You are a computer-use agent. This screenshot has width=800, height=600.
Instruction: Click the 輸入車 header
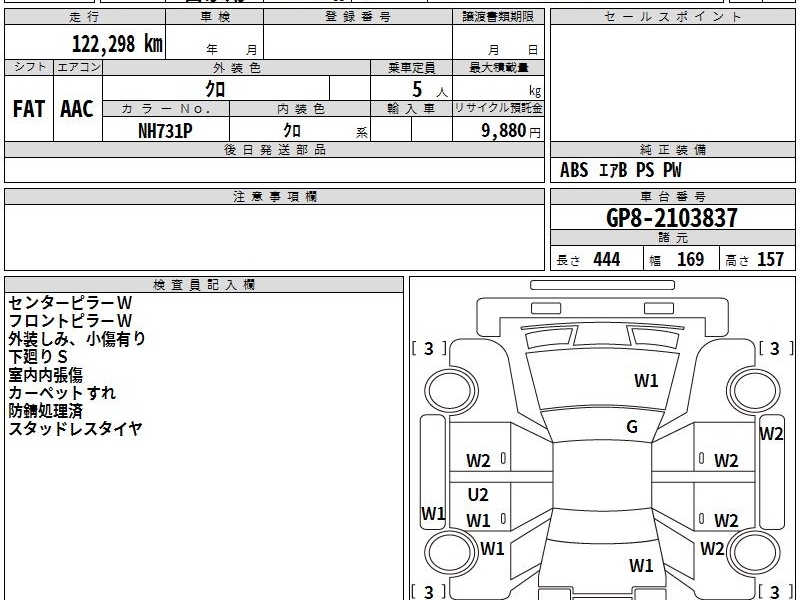click(411, 109)
